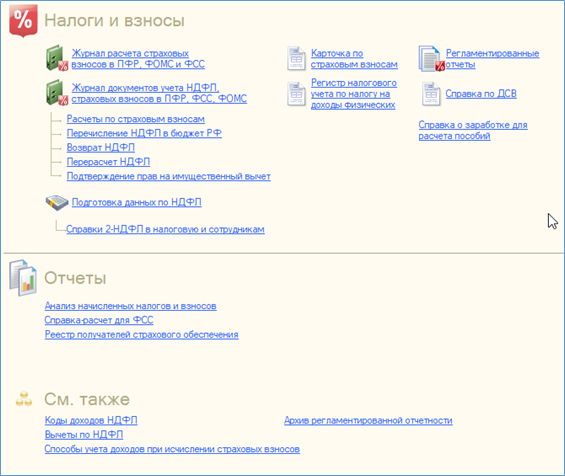Open Справка о заработке для расчета пособий
The width and height of the screenshot is (565, 476).
pyautogui.click(x=473, y=130)
